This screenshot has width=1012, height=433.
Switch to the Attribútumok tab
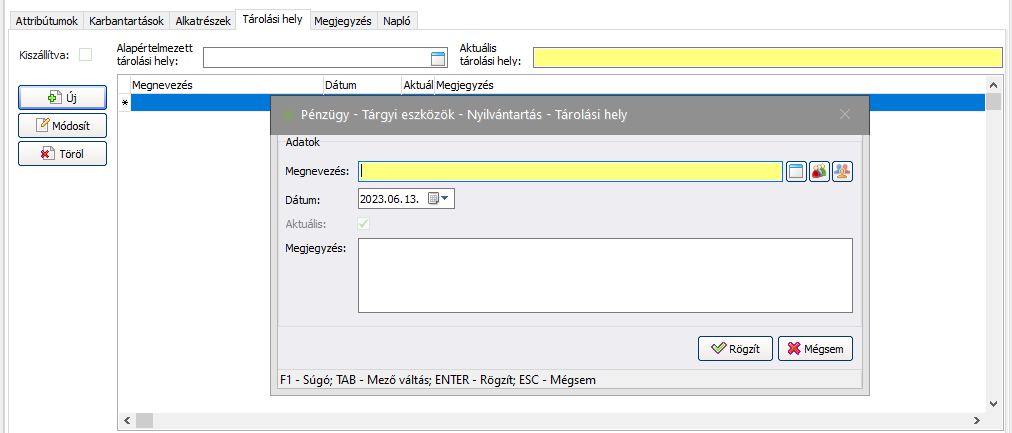tap(47, 20)
